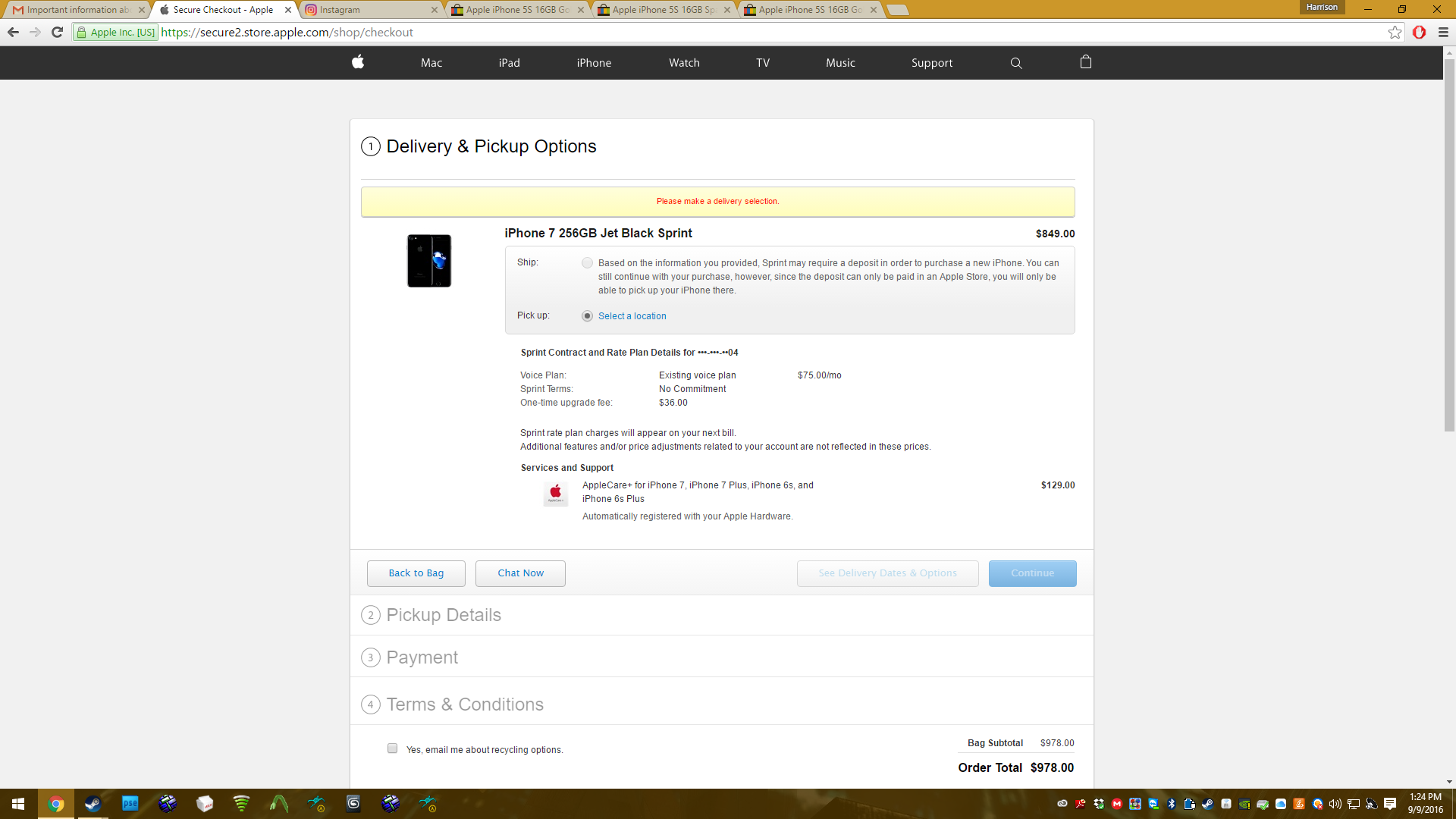Viewport: 1456px width, 819px height.
Task: Click the Opera extension icon
Action: point(1419,32)
